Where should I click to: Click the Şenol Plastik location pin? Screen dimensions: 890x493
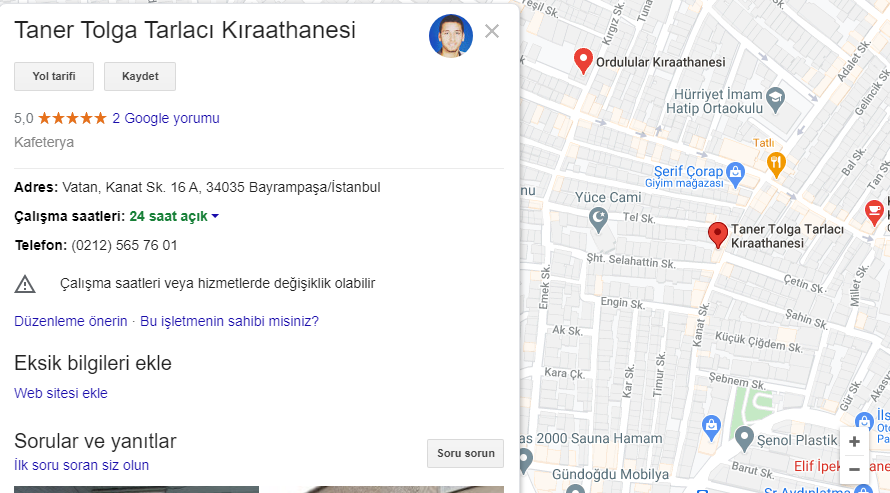(744, 439)
